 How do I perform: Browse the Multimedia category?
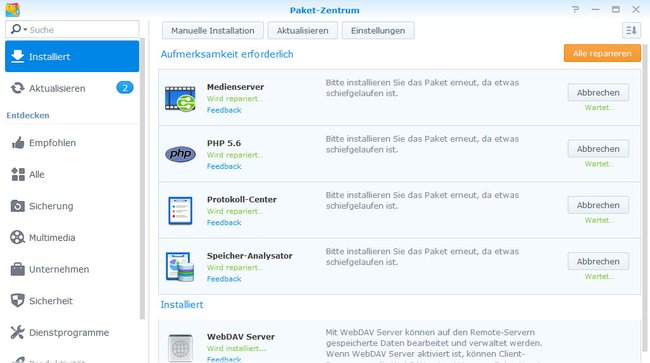click(x=72, y=237)
